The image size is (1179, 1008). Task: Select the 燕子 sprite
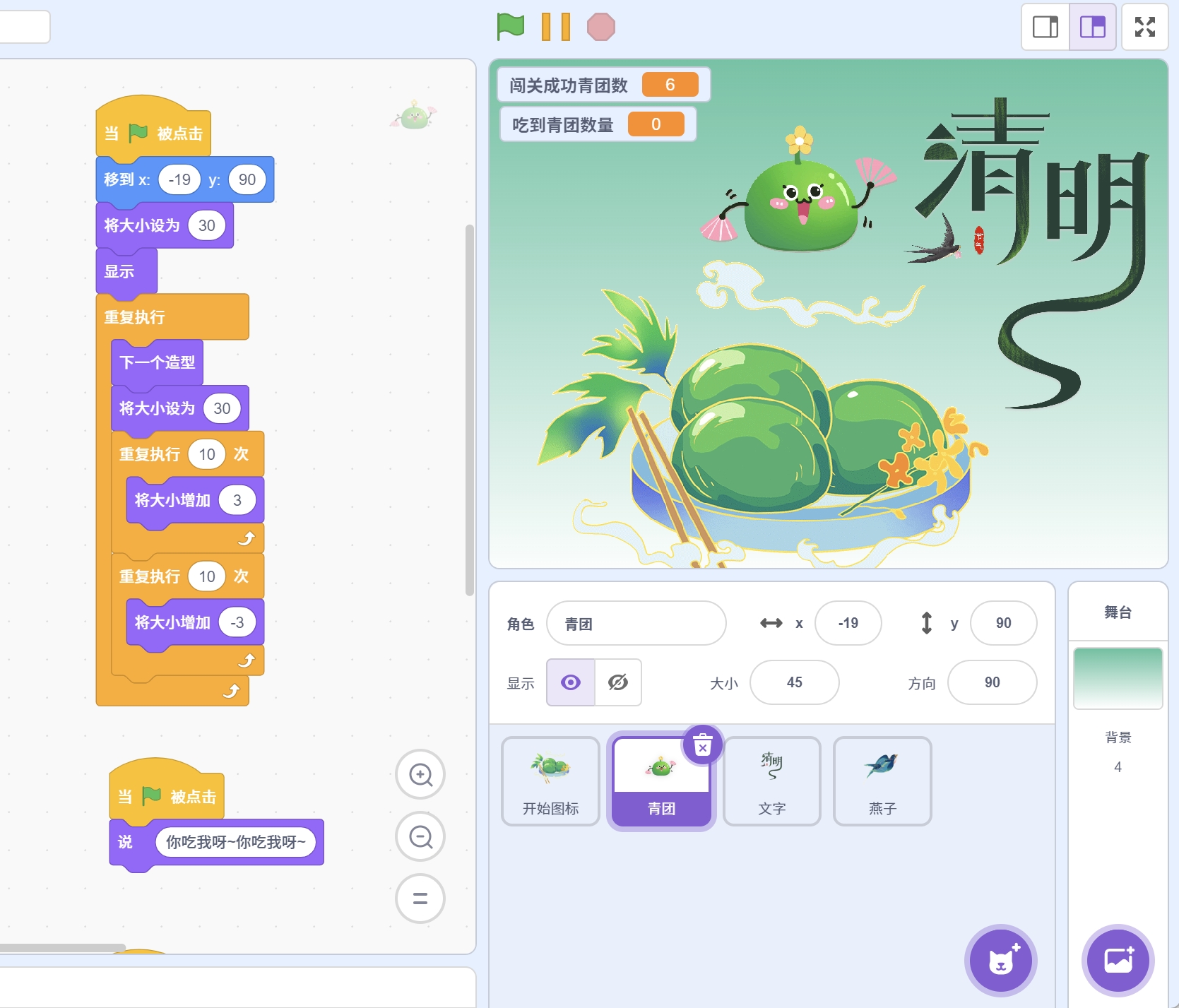point(882,781)
